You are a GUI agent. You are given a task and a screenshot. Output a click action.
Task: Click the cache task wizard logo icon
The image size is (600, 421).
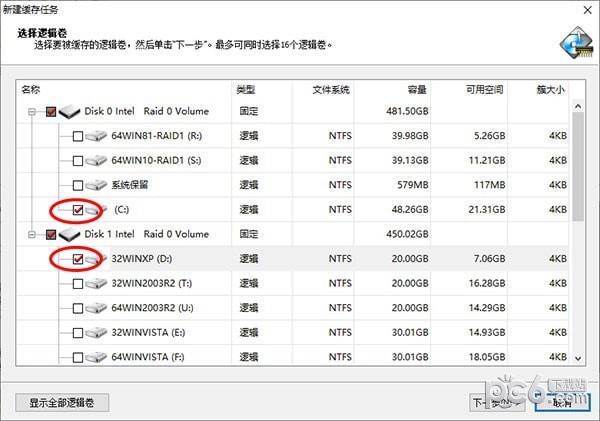[x=576, y=42]
